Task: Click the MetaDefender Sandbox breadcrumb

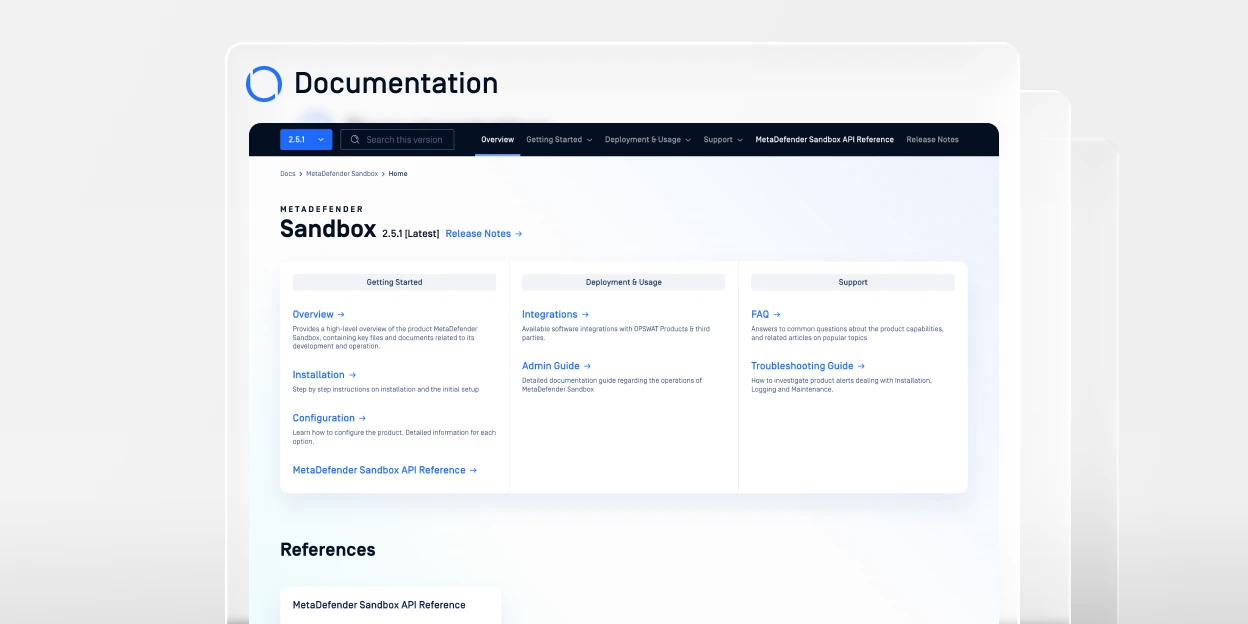Action: [342, 174]
